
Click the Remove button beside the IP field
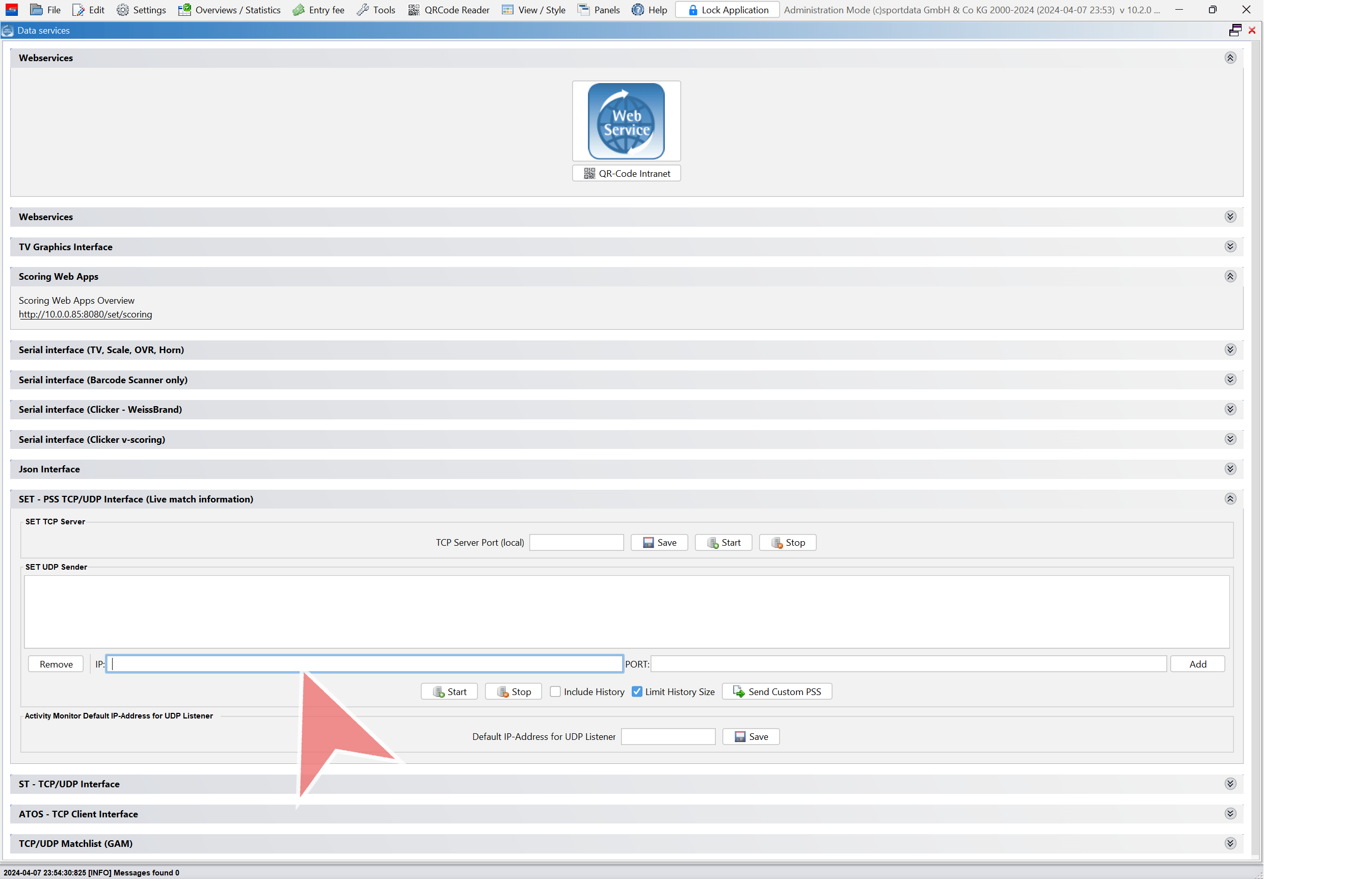[56, 664]
